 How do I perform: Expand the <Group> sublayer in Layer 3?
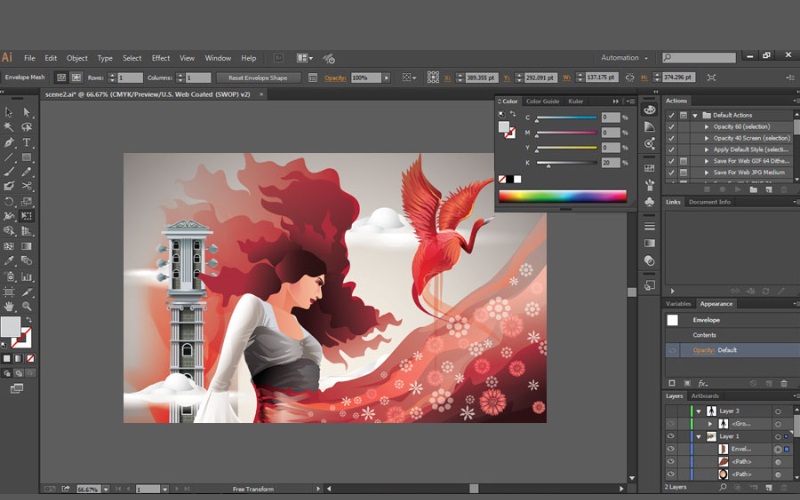[x=710, y=424]
